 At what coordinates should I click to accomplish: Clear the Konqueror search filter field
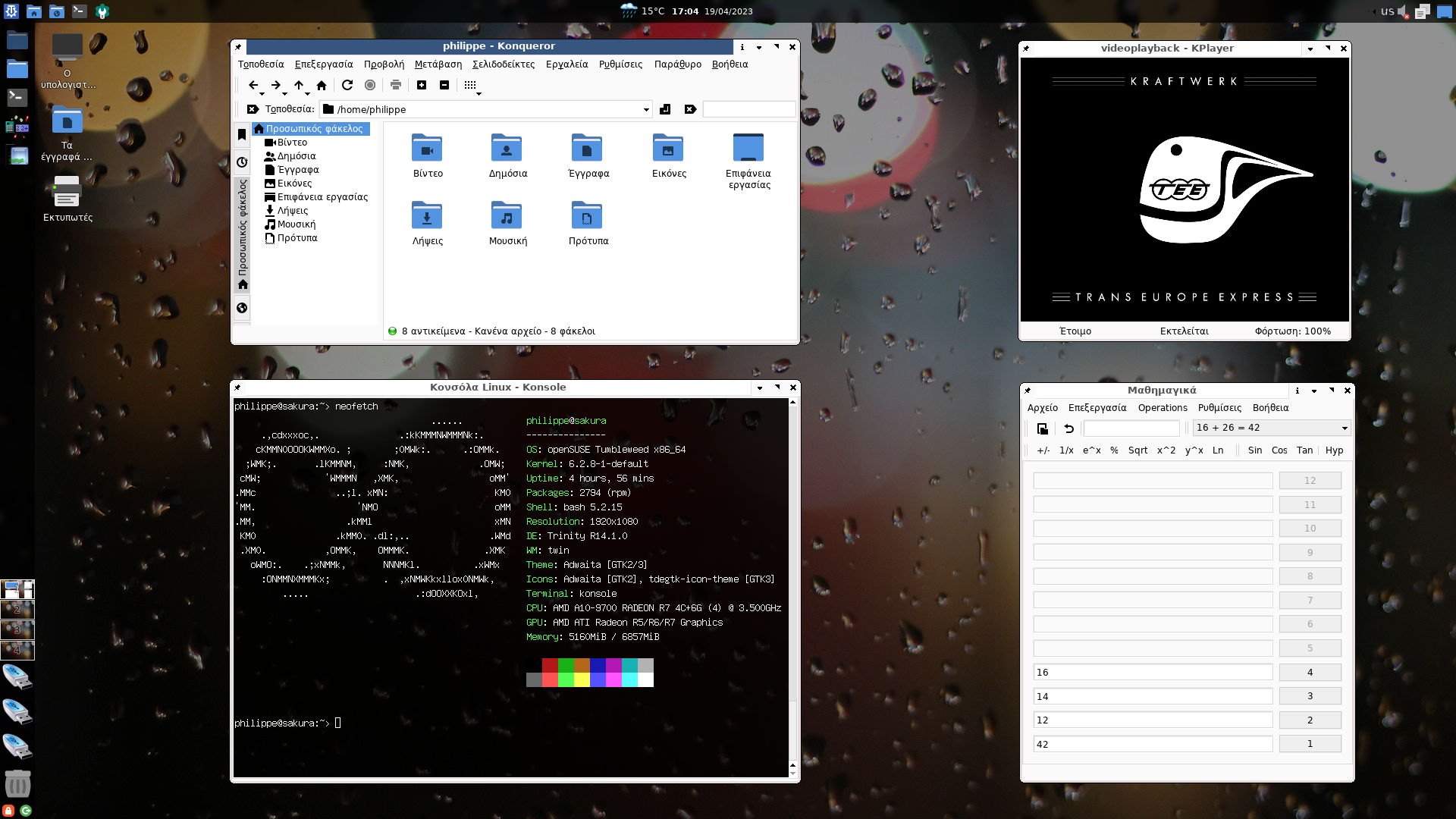pos(690,109)
